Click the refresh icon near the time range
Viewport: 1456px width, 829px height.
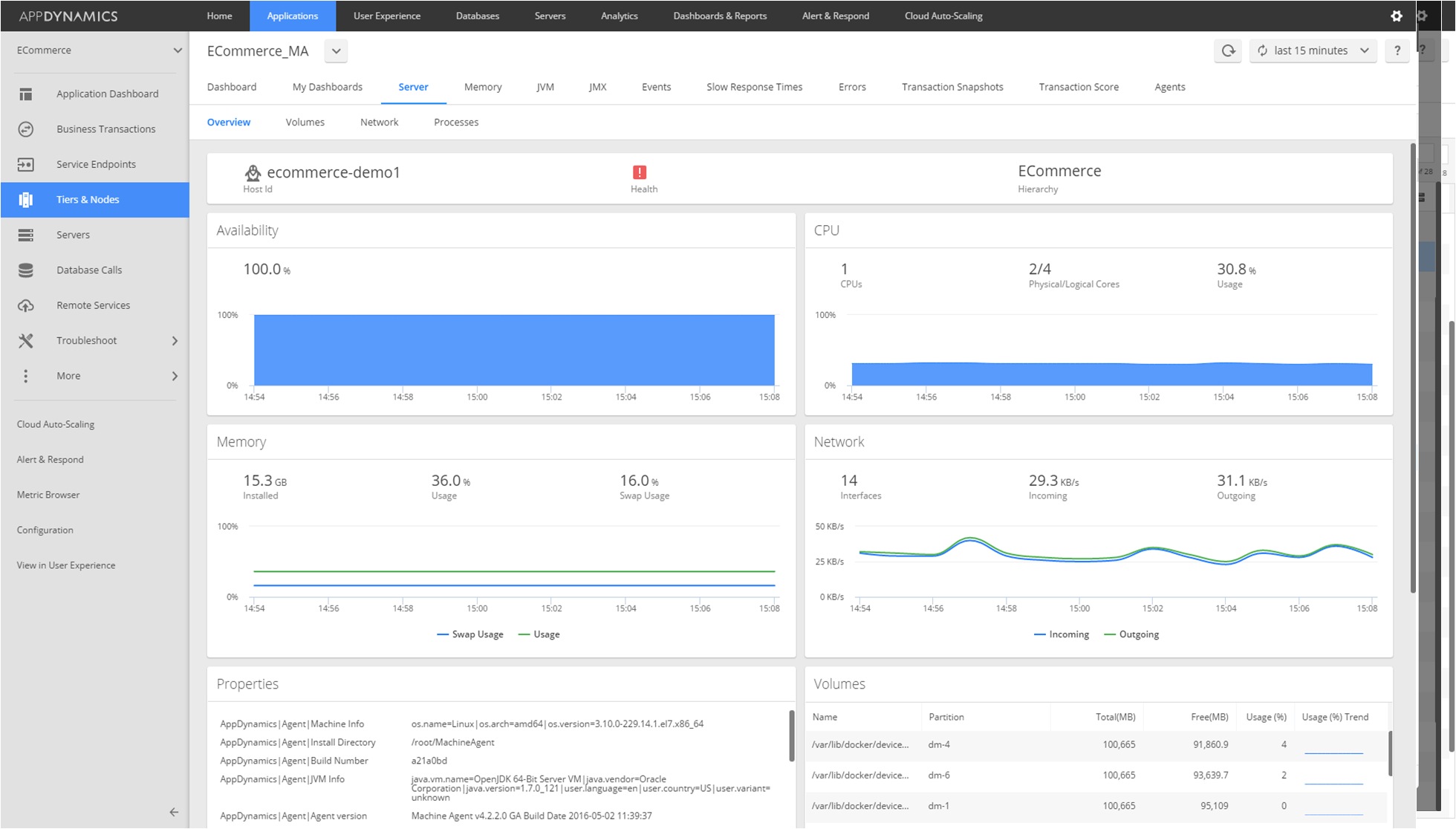click(x=1228, y=51)
